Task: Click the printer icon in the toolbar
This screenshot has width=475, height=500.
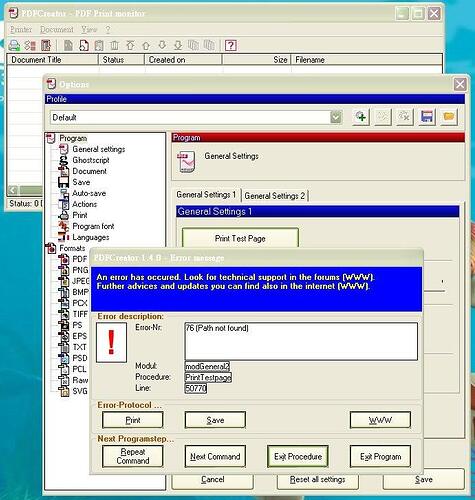Action: click(x=14, y=45)
